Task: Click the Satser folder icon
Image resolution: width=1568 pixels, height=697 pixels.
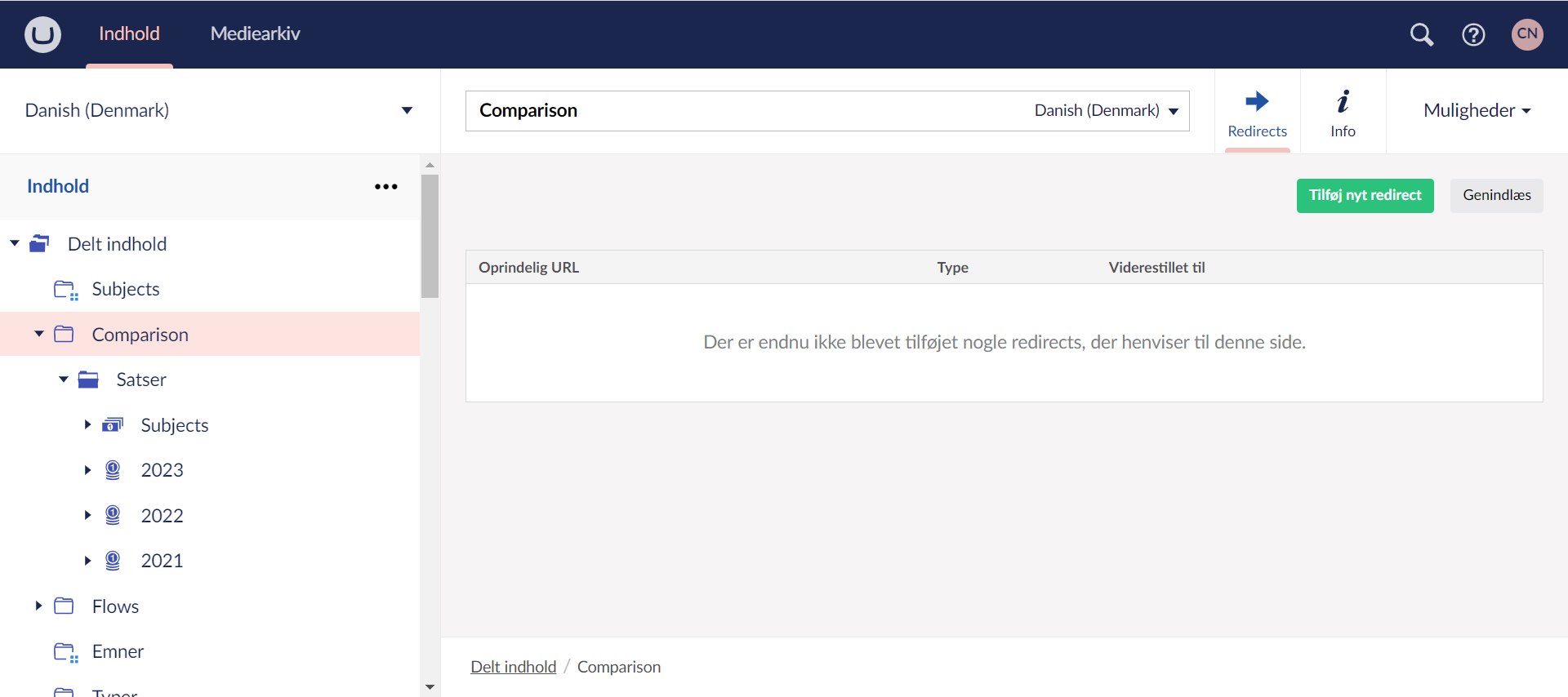Action: [88, 380]
